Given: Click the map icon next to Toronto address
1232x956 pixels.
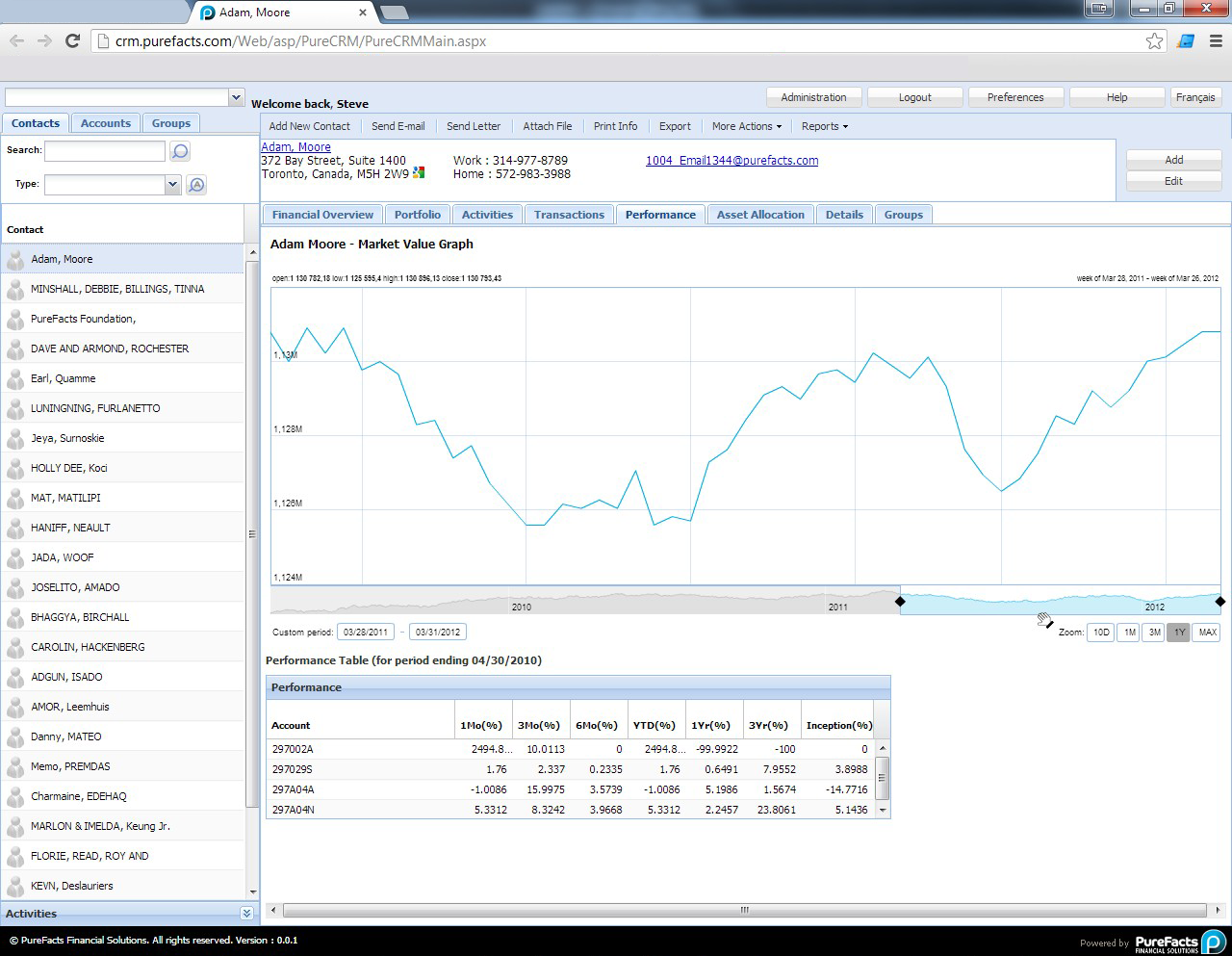Looking at the screenshot, I should 419,173.
